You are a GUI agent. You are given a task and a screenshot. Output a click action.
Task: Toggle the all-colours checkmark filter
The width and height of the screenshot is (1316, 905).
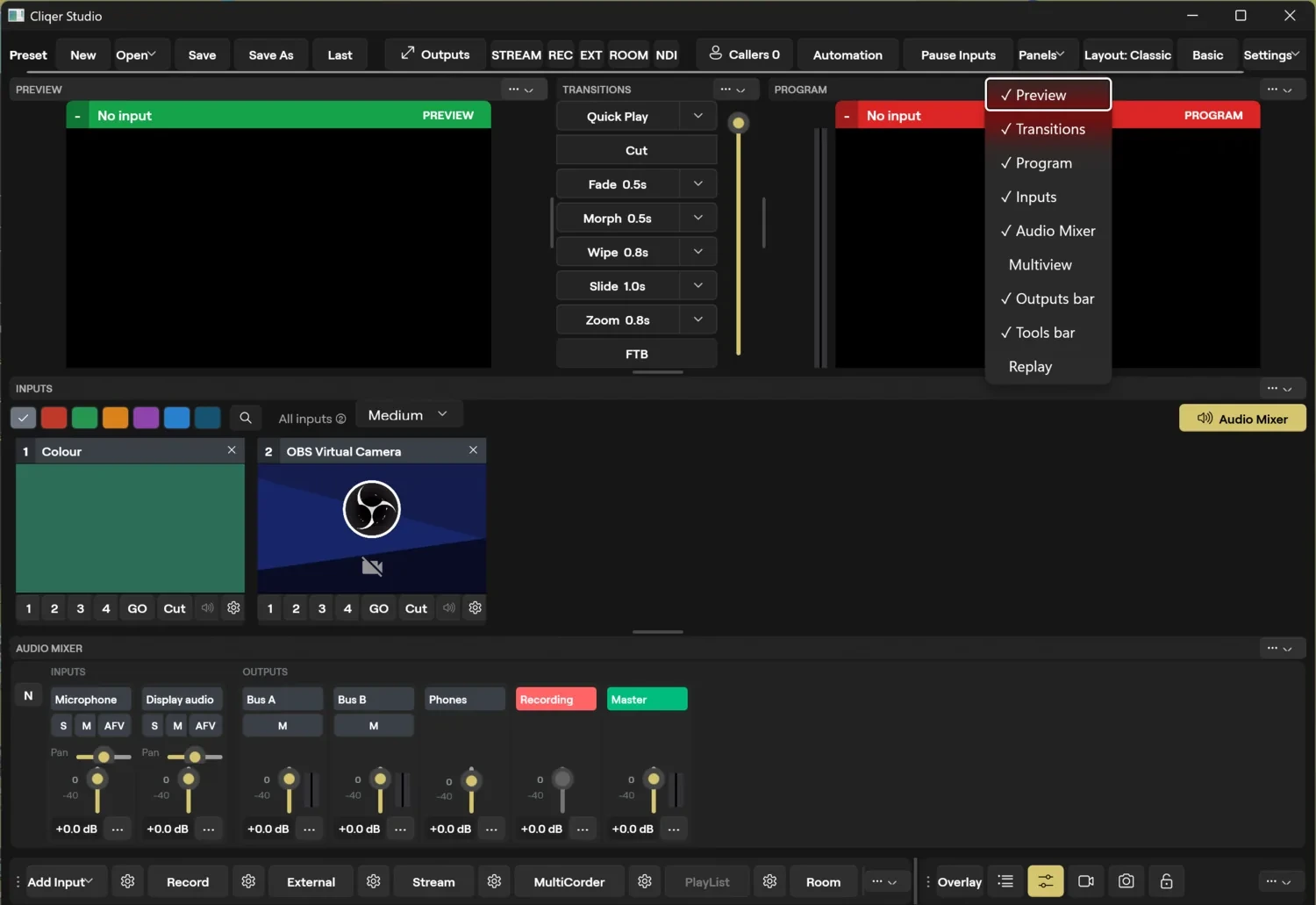pyautogui.click(x=24, y=418)
